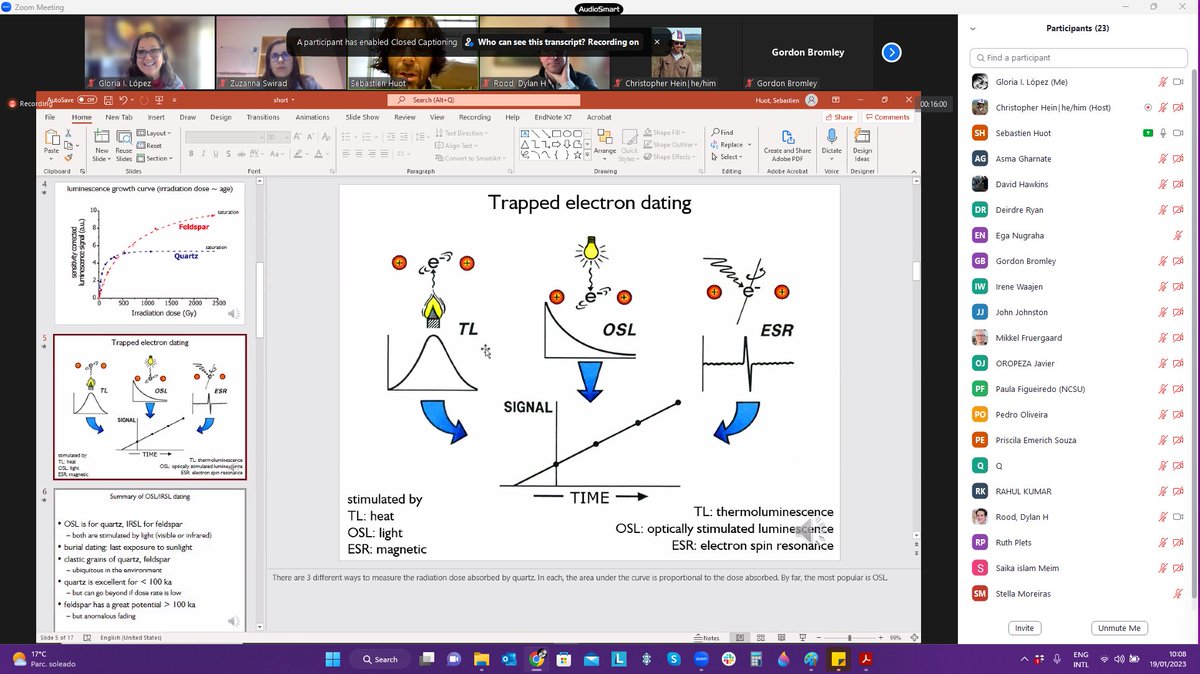Open Design Ideas pane
Screen dimensions: 1200x674
(862, 143)
